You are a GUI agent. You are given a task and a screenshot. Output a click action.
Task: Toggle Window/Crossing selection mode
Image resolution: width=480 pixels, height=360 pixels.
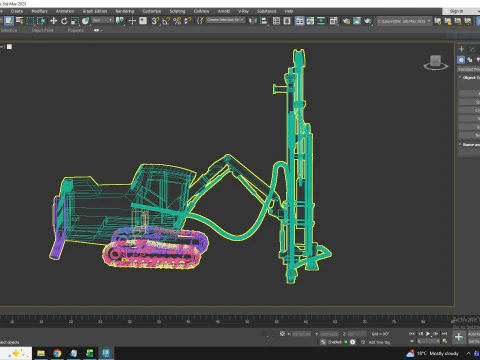coord(41,21)
